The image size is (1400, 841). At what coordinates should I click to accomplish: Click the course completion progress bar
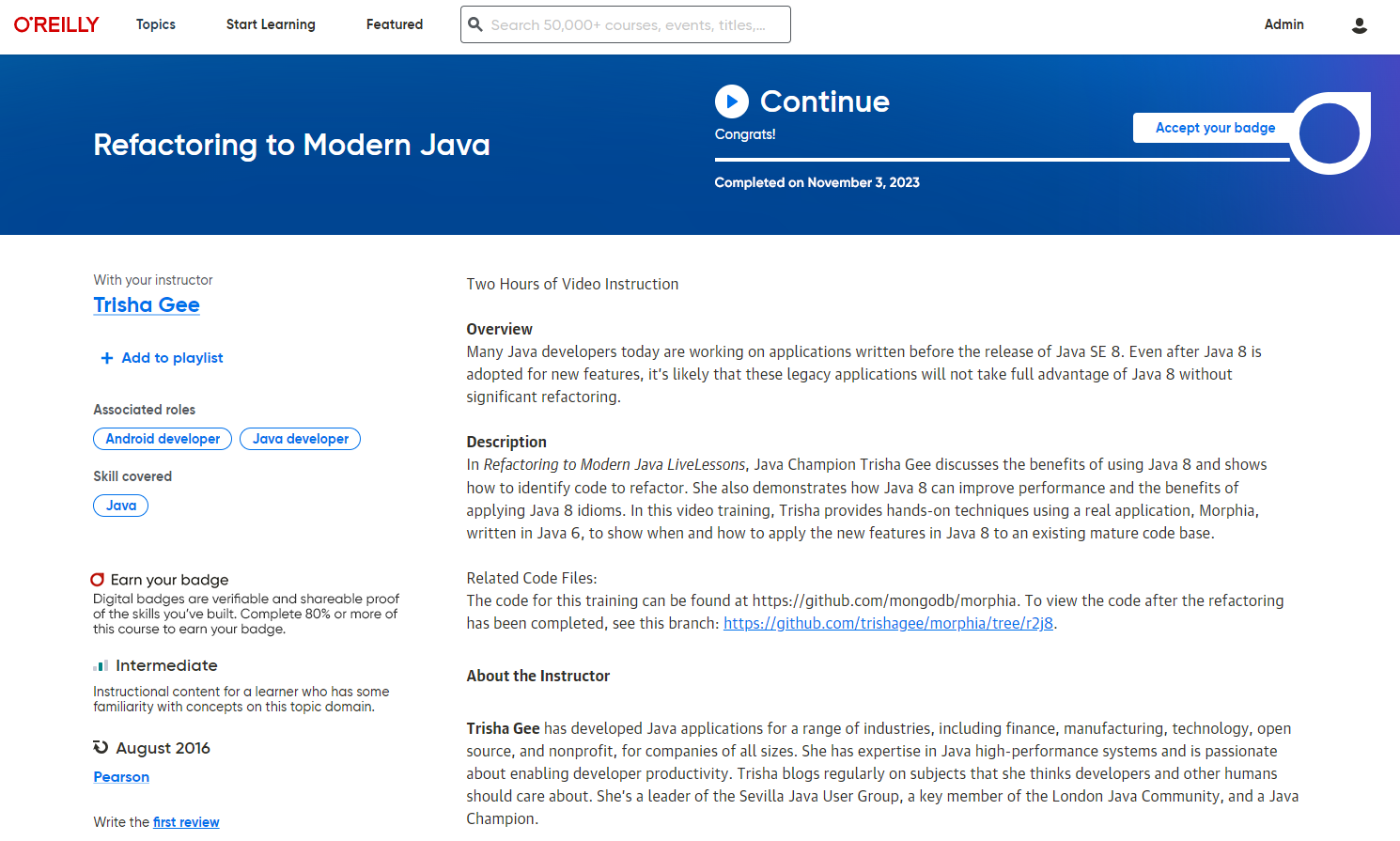(x=1002, y=160)
